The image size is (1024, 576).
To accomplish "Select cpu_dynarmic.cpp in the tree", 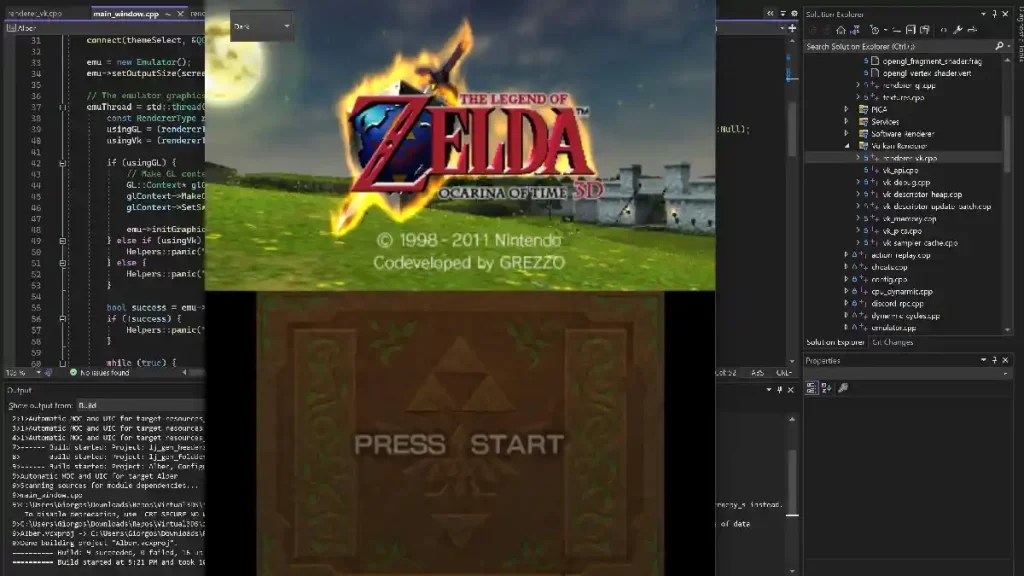I will [901, 292].
